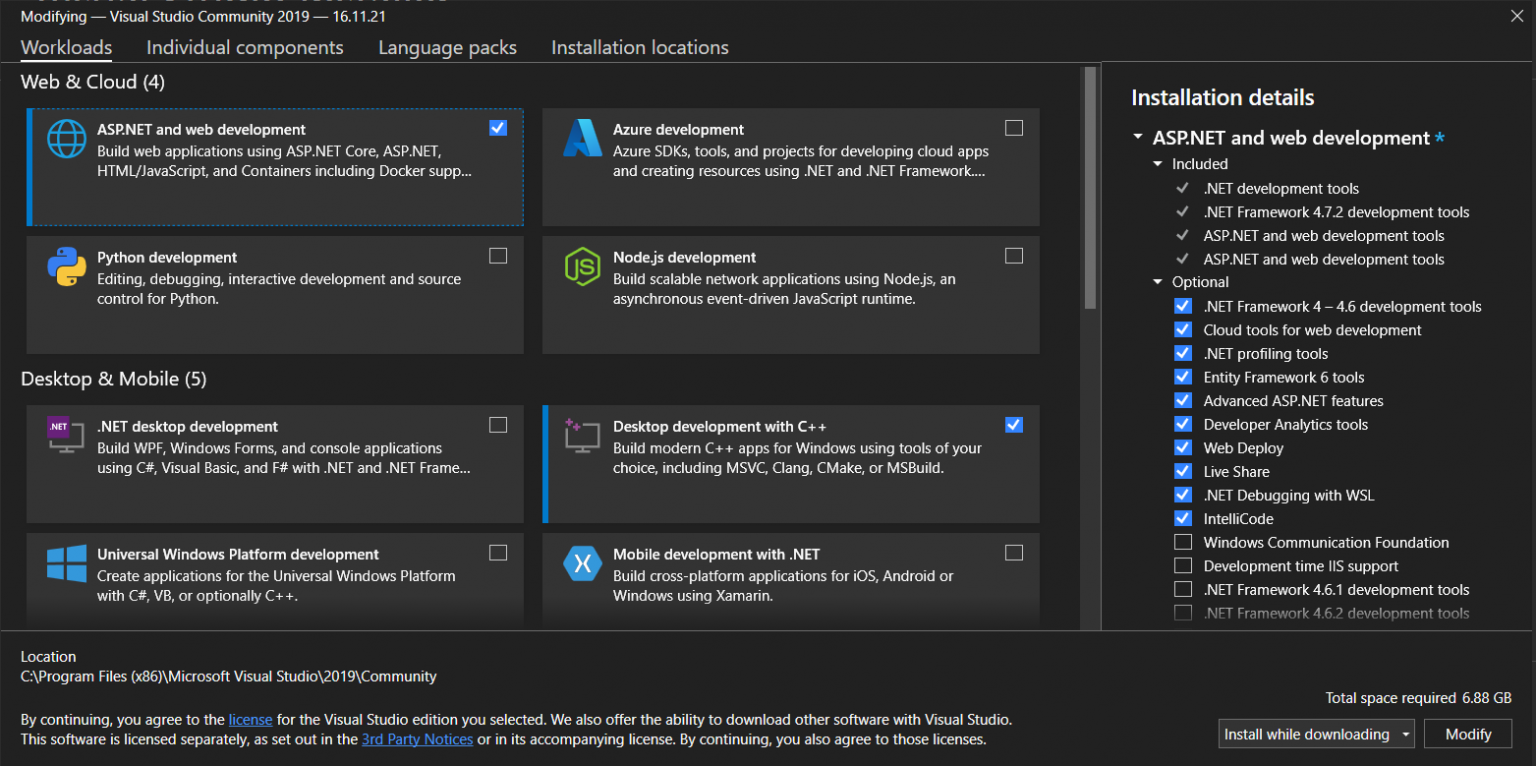1536x766 pixels.
Task: Collapse the Optional components list
Action: [1157, 281]
